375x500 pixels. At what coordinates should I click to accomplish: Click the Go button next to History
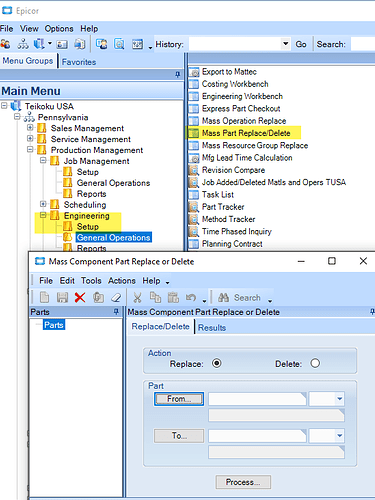pos(301,44)
